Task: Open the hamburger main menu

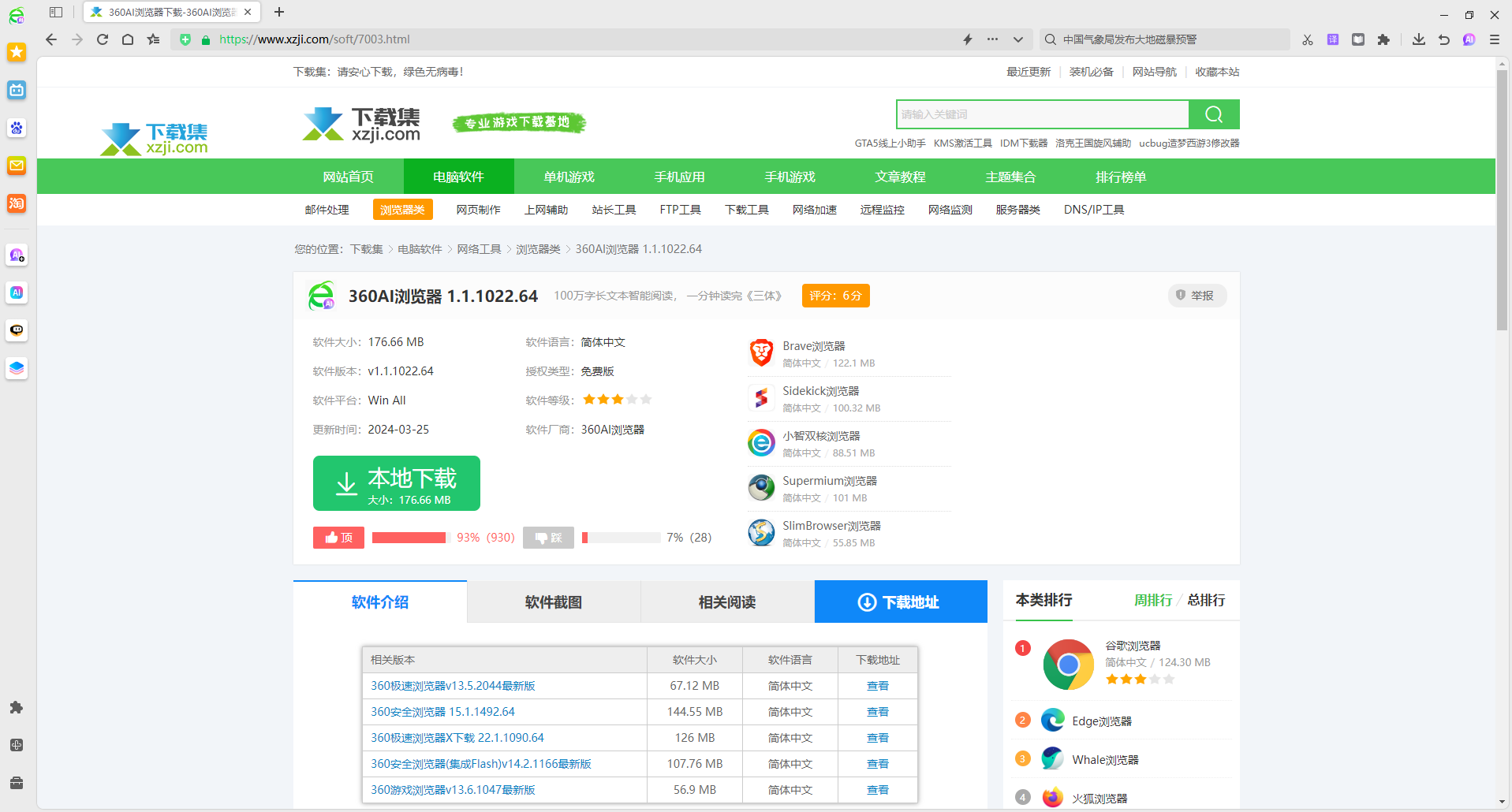Action: pyautogui.click(x=1495, y=39)
